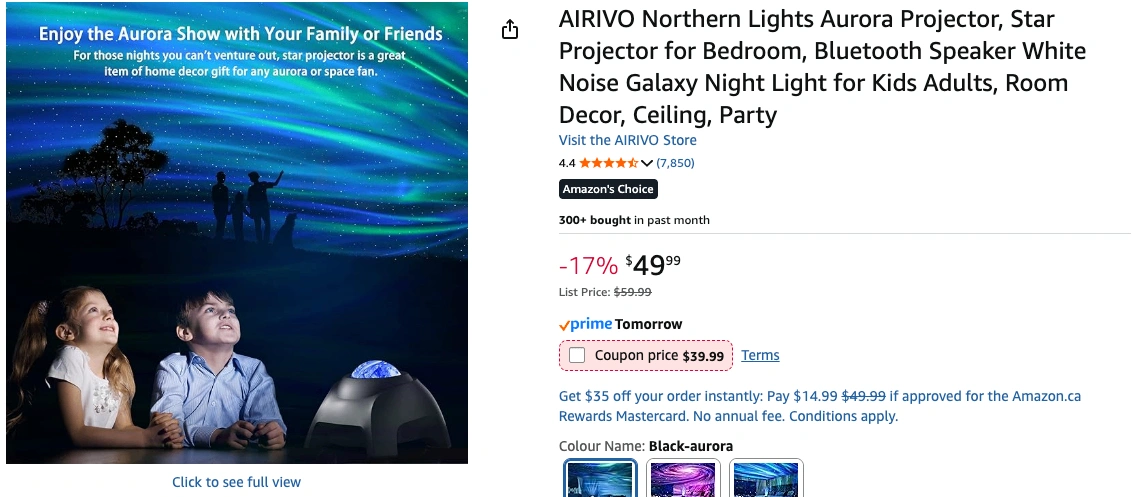
Task: Expand the rating breakdown chevron
Action: pos(647,163)
